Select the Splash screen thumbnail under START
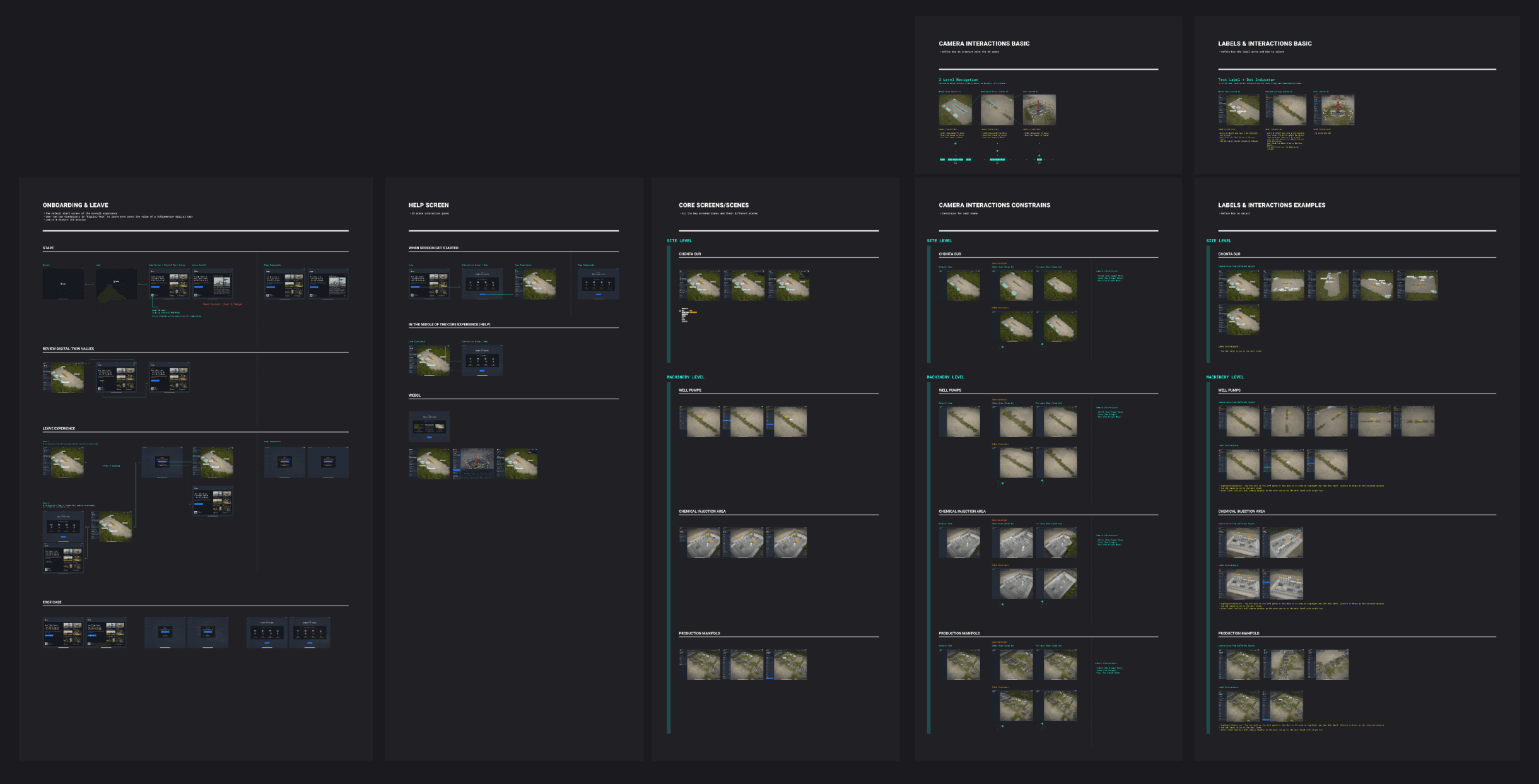The height and width of the screenshot is (784, 1539). click(x=63, y=285)
